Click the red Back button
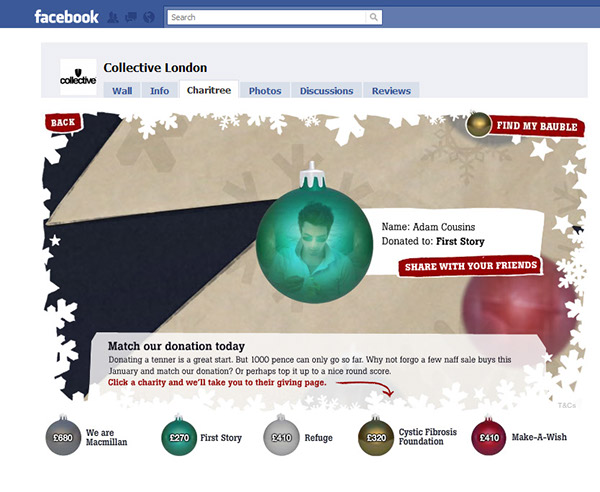The image size is (600, 492). point(63,122)
